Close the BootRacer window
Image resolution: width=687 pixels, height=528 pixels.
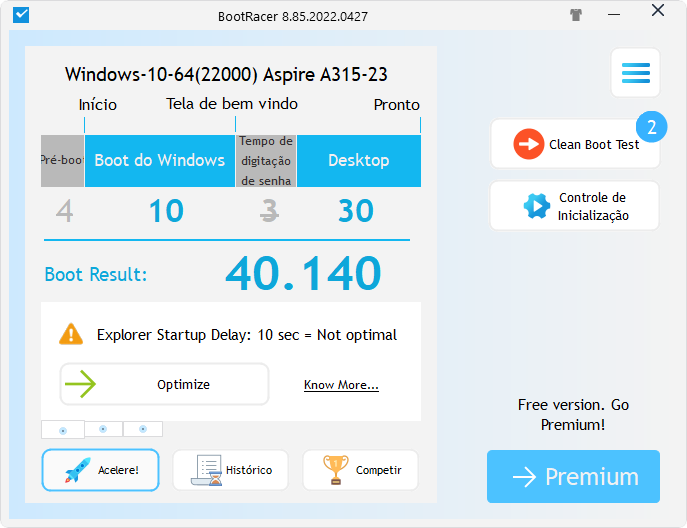pyautogui.click(x=658, y=10)
